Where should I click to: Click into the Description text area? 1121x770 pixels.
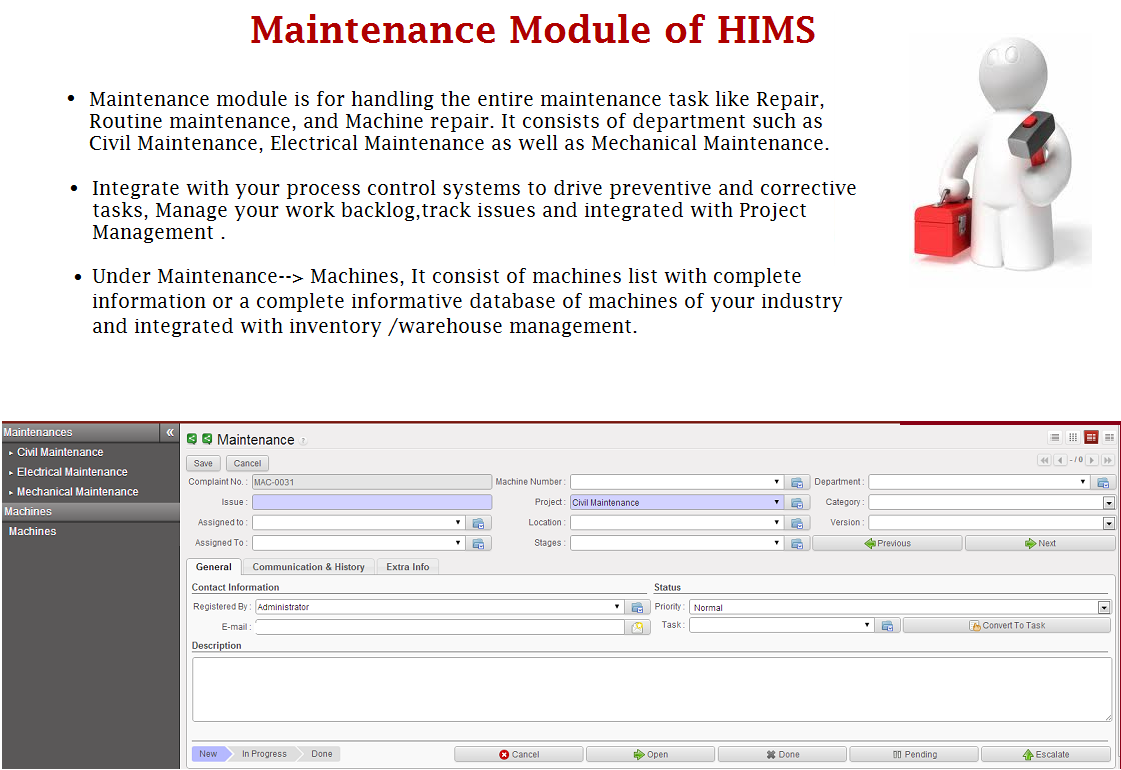[x=652, y=689]
